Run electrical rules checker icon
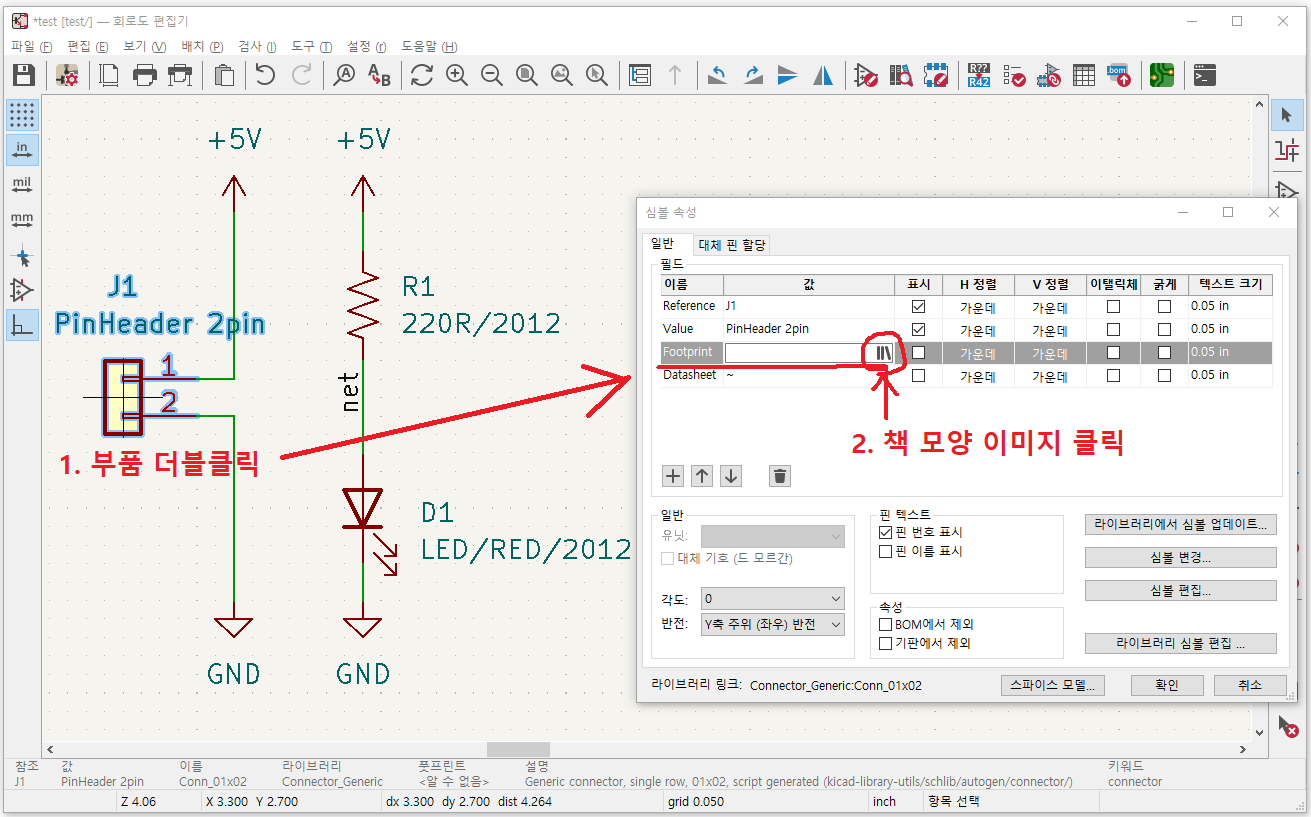This screenshot has height=817, width=1311. click(1014, 75)
